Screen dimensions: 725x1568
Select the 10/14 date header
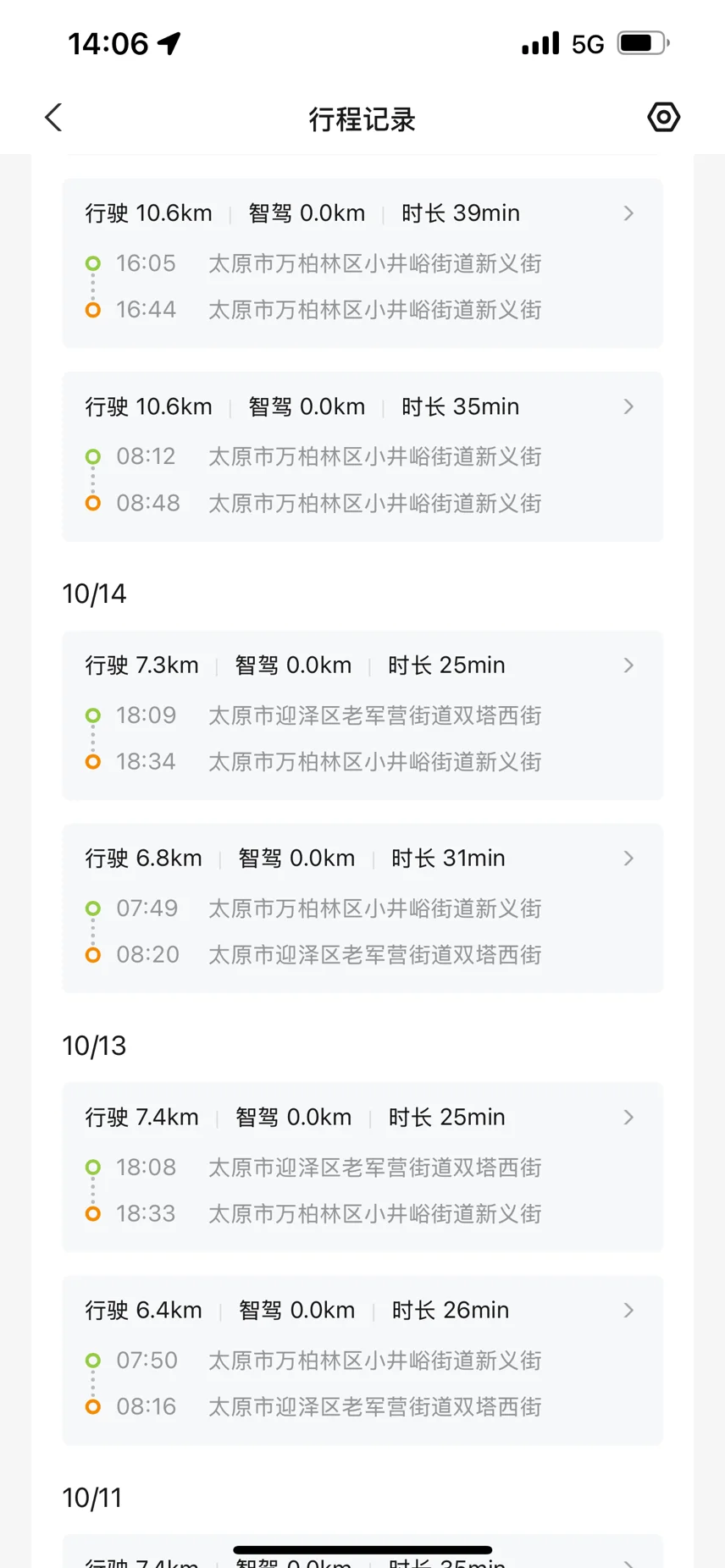click(x=94, y=594)
